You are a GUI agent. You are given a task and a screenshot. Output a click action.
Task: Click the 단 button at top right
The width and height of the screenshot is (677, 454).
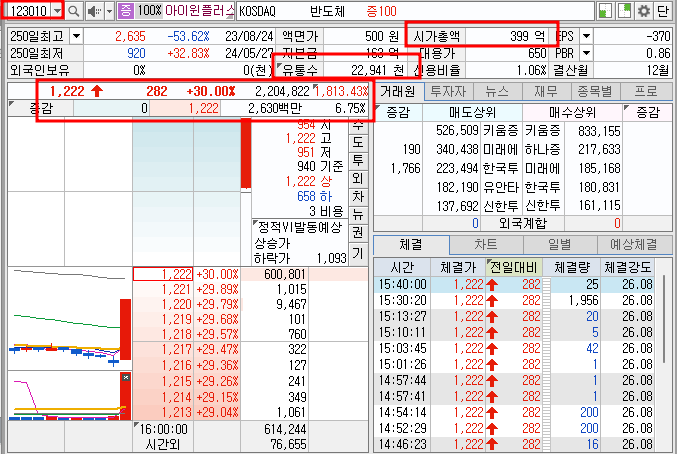(x=663, y=11)
